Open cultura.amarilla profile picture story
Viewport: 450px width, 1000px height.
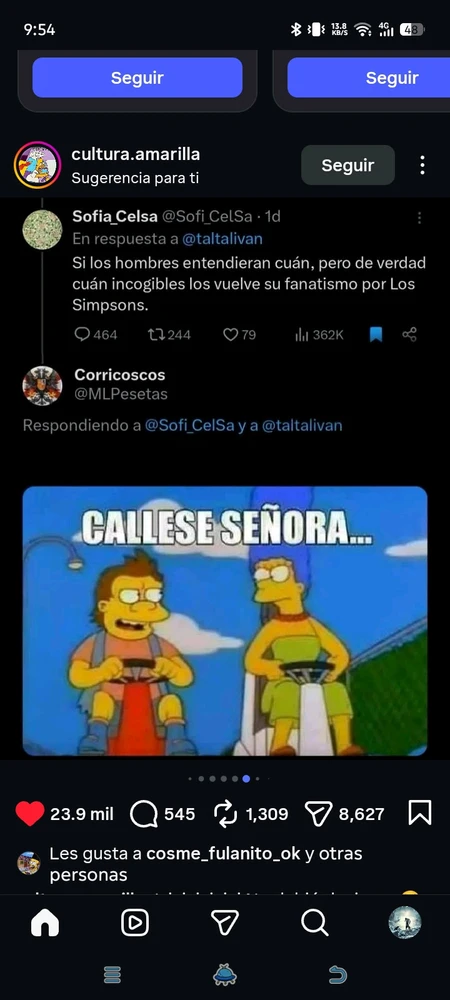[x=38, y=165]
